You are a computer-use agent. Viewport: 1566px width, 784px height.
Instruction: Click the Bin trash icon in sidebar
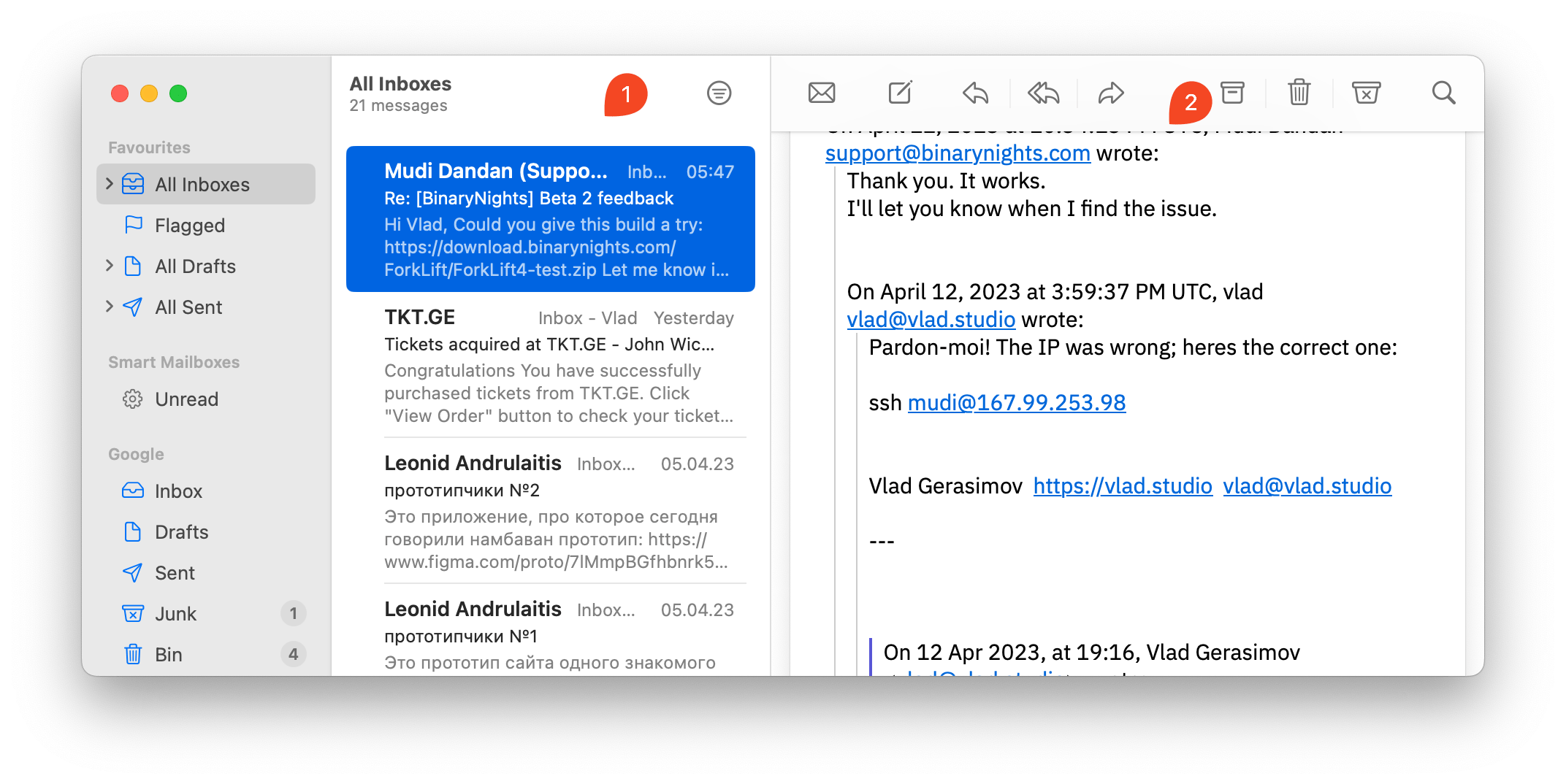133,654
